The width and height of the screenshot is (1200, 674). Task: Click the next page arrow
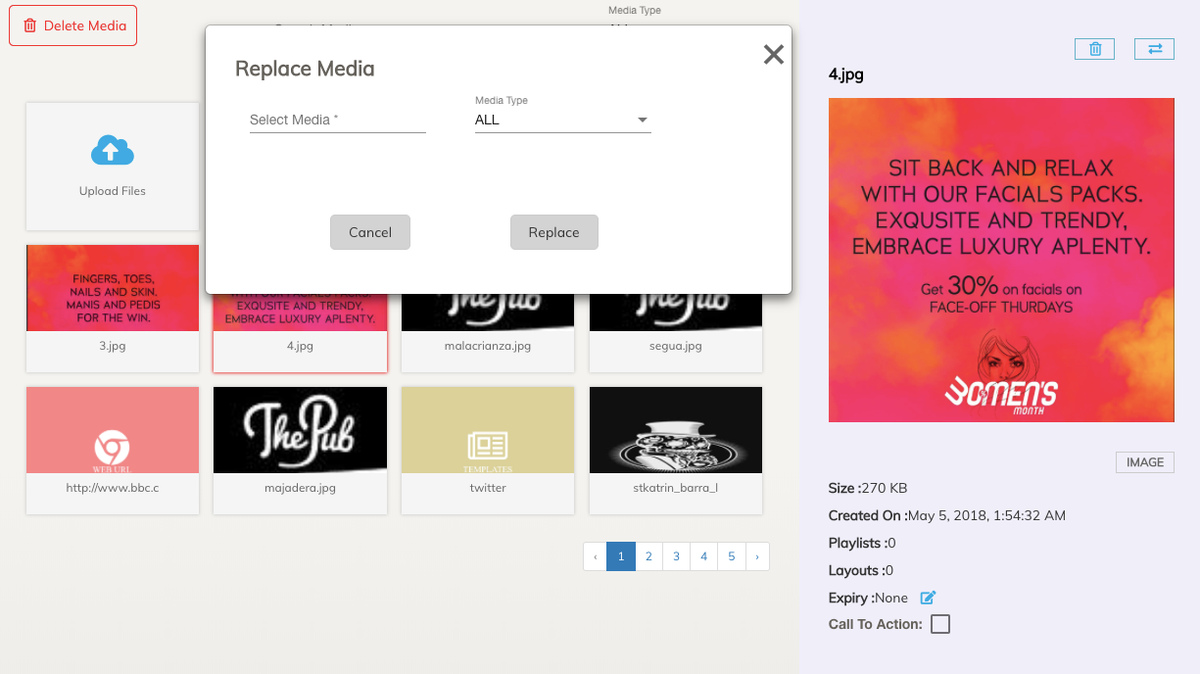point(757,556)
